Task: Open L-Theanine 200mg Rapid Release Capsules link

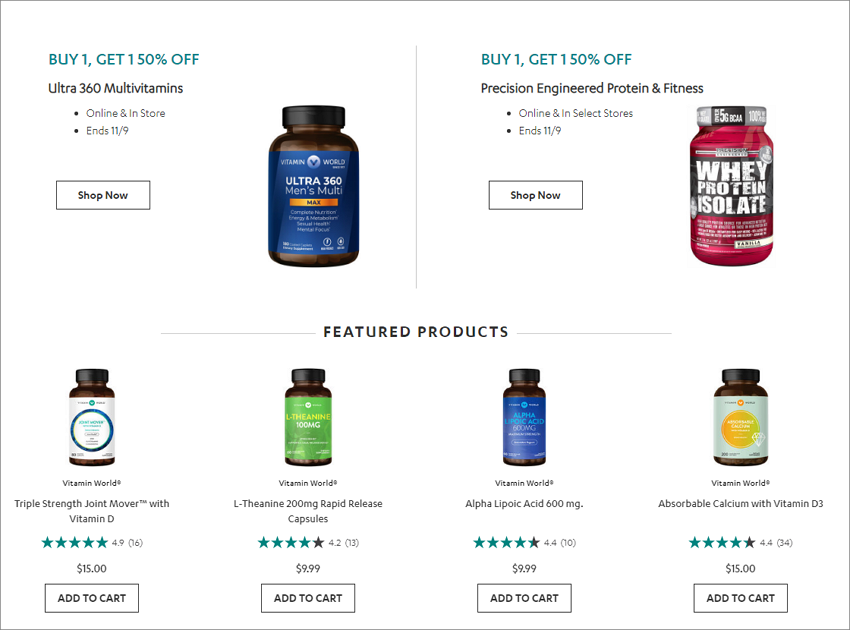Action: tap(308, 511)
